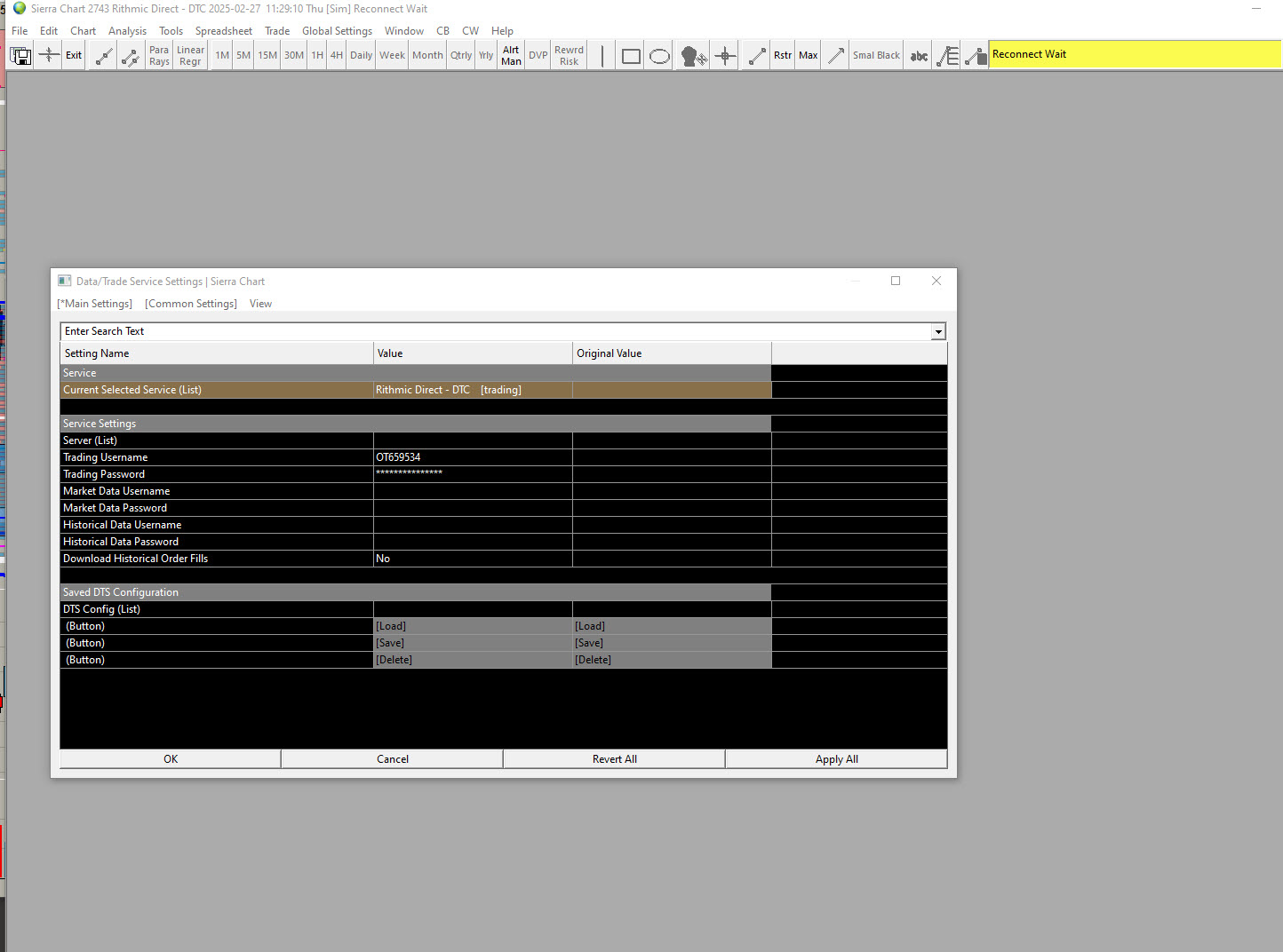The image size is (1283, 952).
Task: Click the Market Data Username value cell
Action: pos(473,491)
